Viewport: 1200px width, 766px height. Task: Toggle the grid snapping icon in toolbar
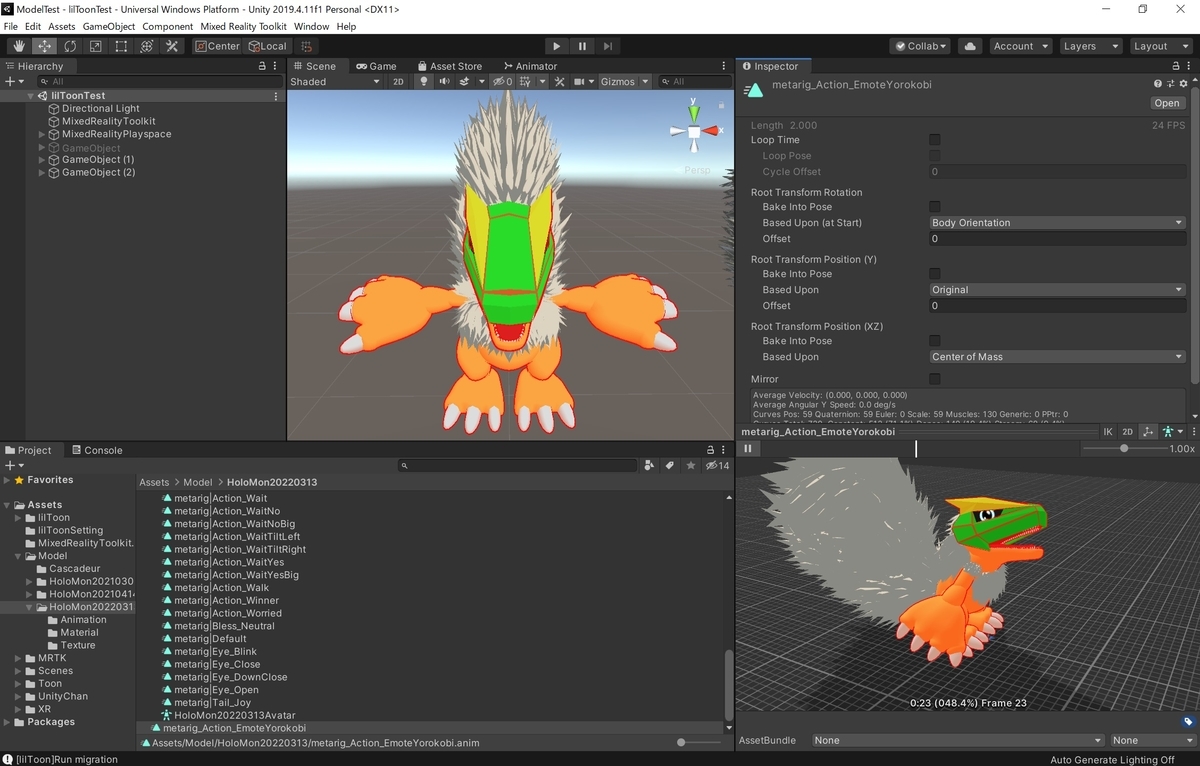(x=307, y=46)
